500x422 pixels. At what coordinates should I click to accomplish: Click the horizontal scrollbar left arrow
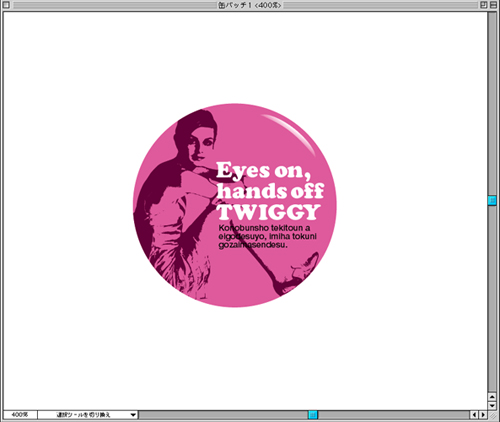click(474, 415)
